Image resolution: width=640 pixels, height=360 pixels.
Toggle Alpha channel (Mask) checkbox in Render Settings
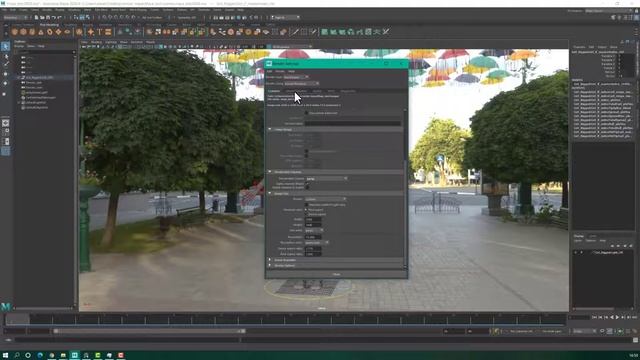[x=307, y=184]
